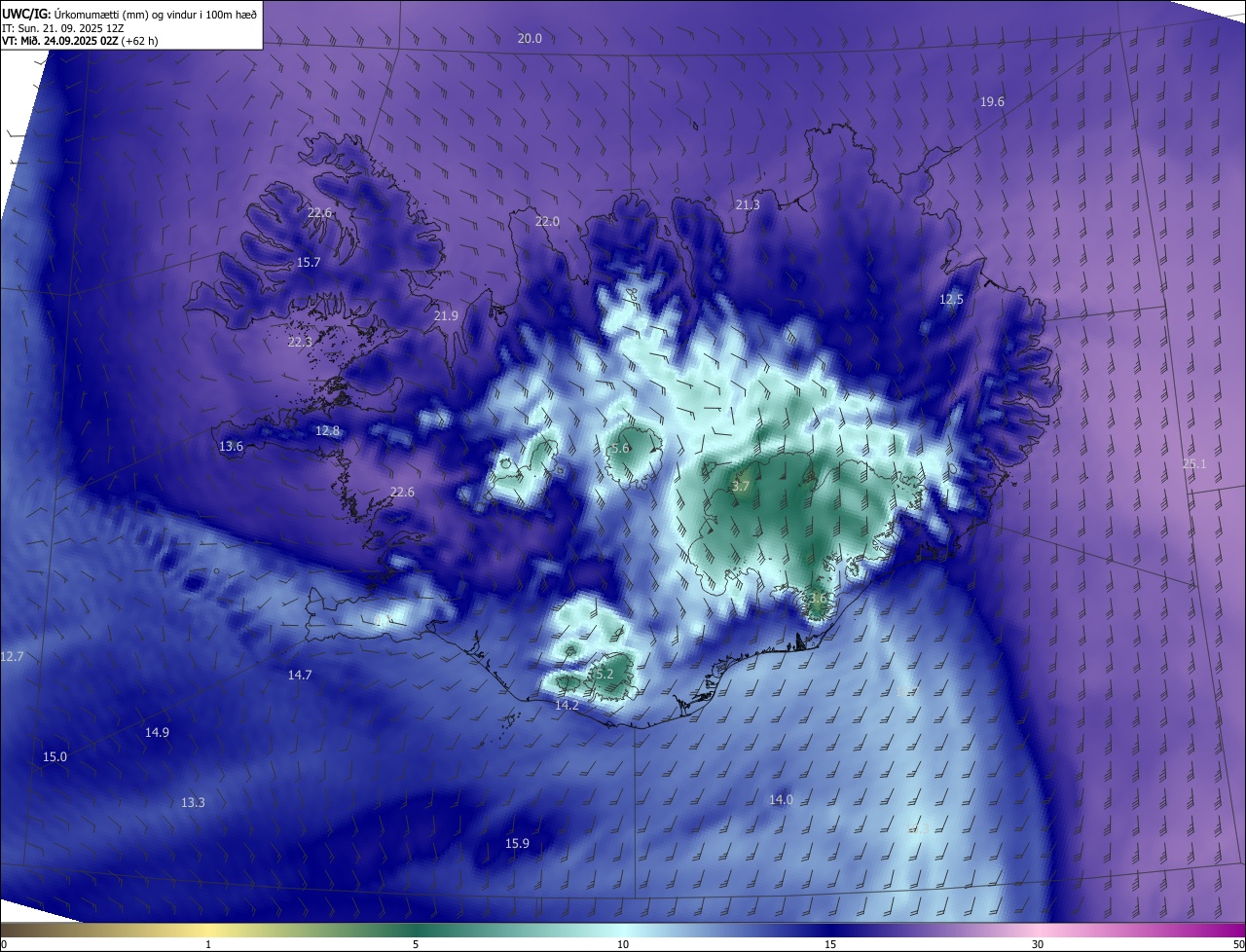Viewport: 1246px width, 952px height.
Task: Click the 3.7 value on Vatnajökull
Action: (x=741, y=486)
